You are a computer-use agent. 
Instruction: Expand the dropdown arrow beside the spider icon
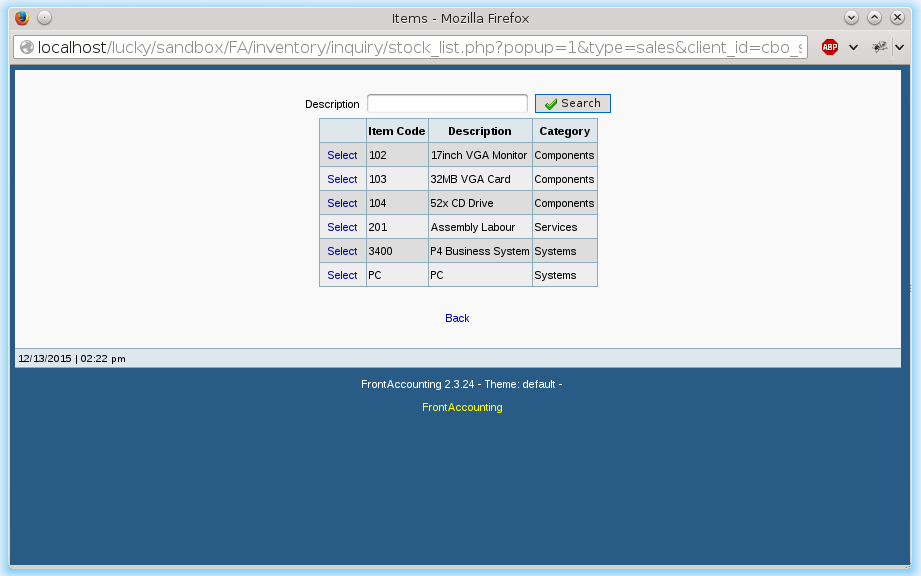[x=899, y=47]
